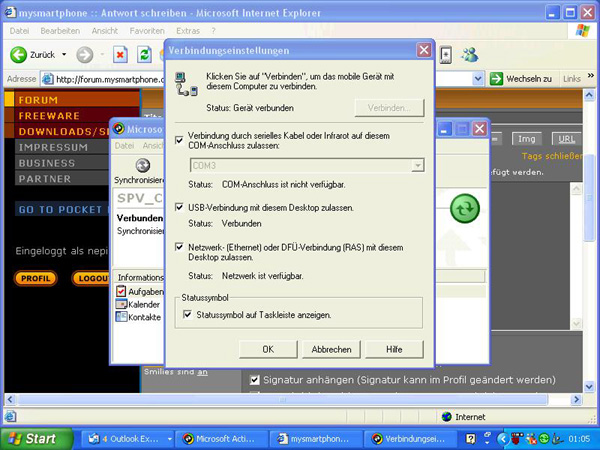Viewport: 600px width, 450px height.
Task: Click the computer-device connection icon in dialog
Action: click(x=186, y=84)
